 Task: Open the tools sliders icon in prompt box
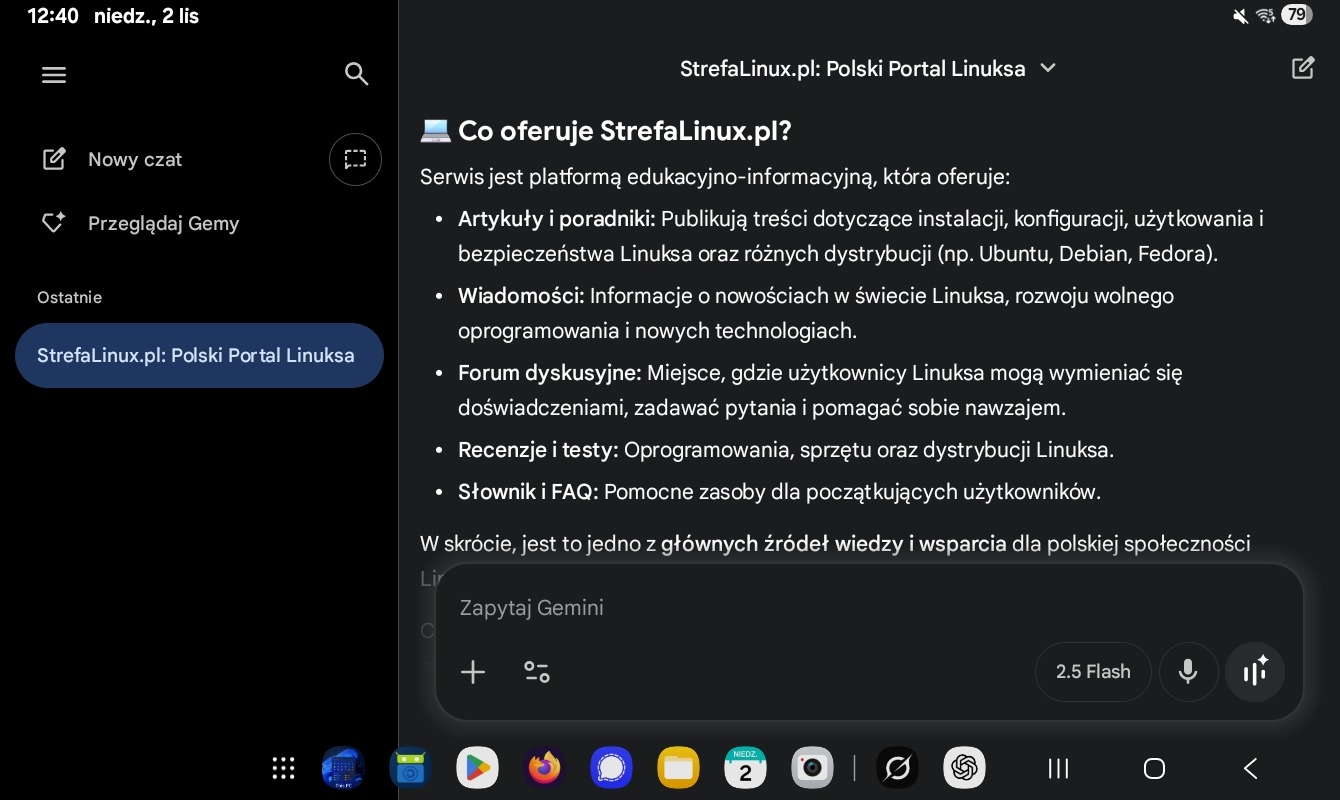[x=537, y=672]
